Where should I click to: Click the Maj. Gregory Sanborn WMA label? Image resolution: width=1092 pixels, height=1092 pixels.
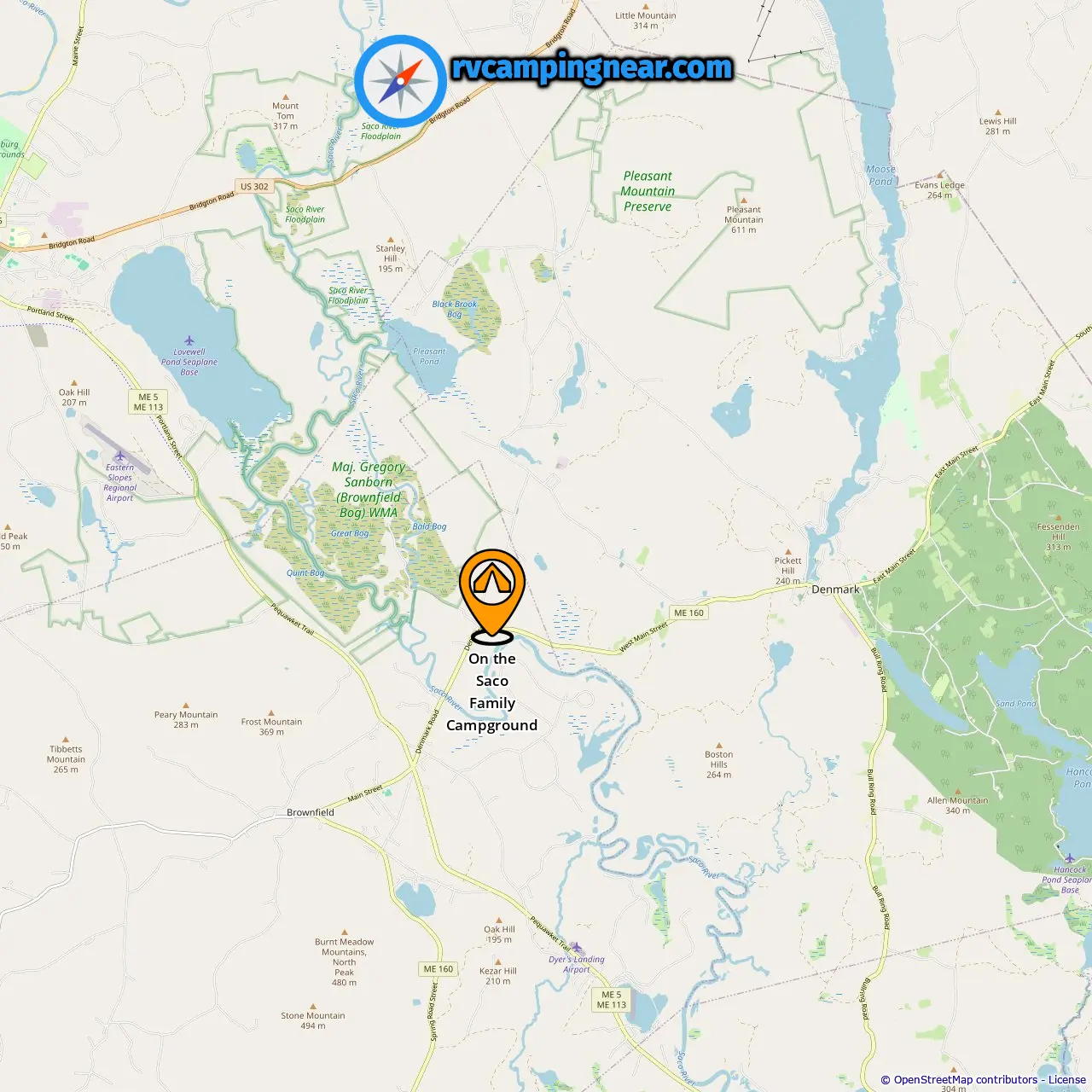369,490
